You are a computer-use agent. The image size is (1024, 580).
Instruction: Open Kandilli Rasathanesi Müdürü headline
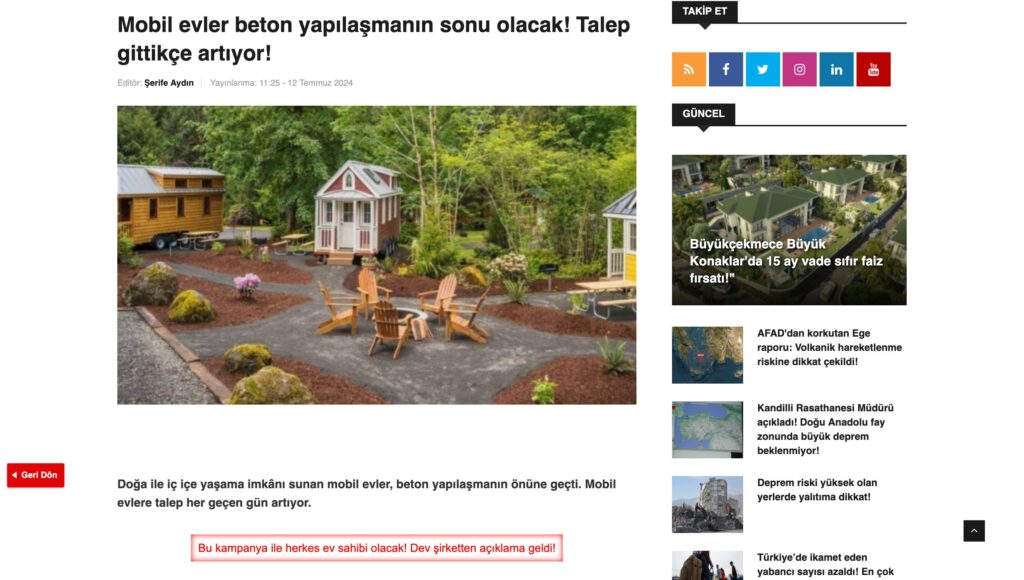825,429
